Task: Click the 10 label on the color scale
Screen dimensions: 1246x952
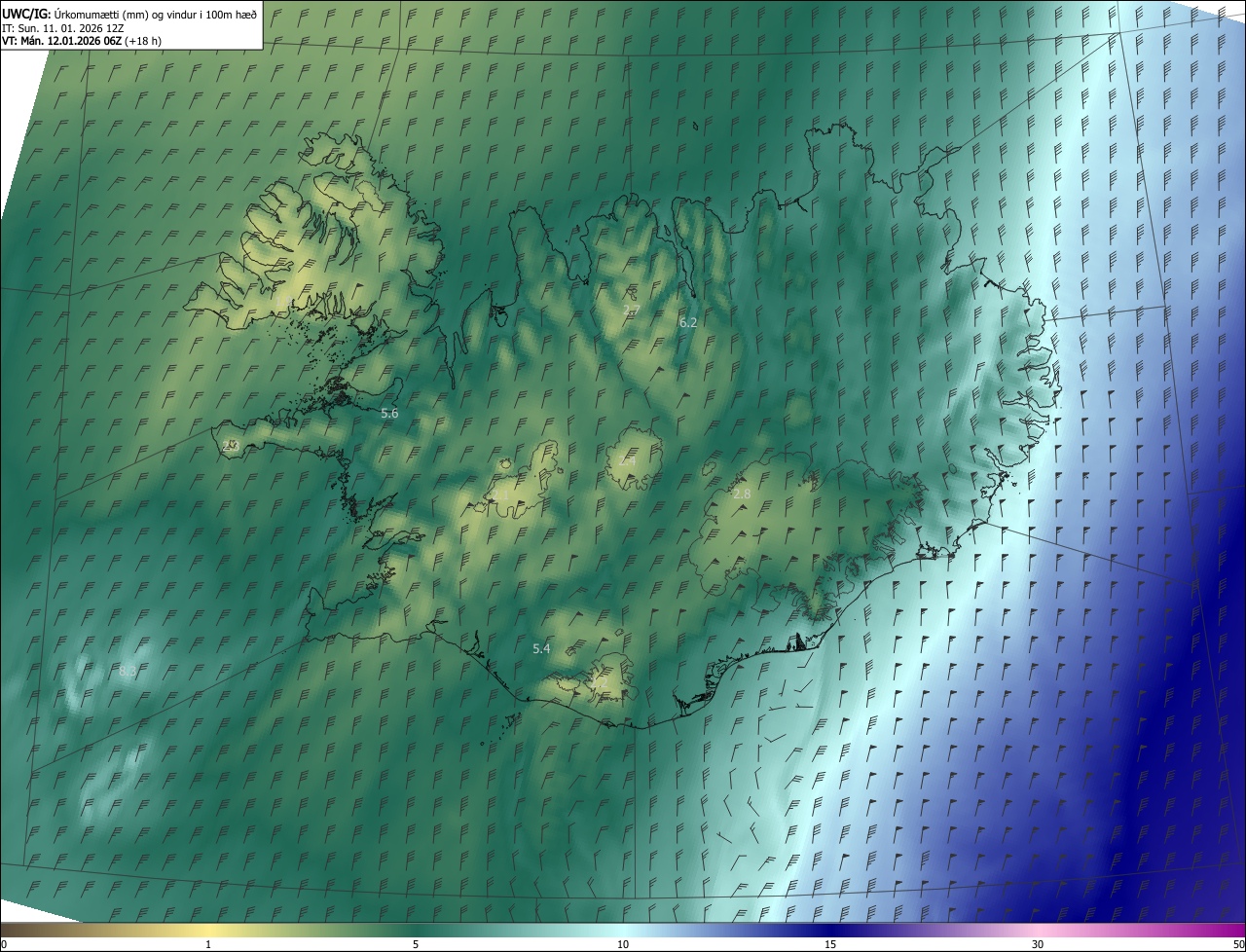Action: (x=623, y=945)
